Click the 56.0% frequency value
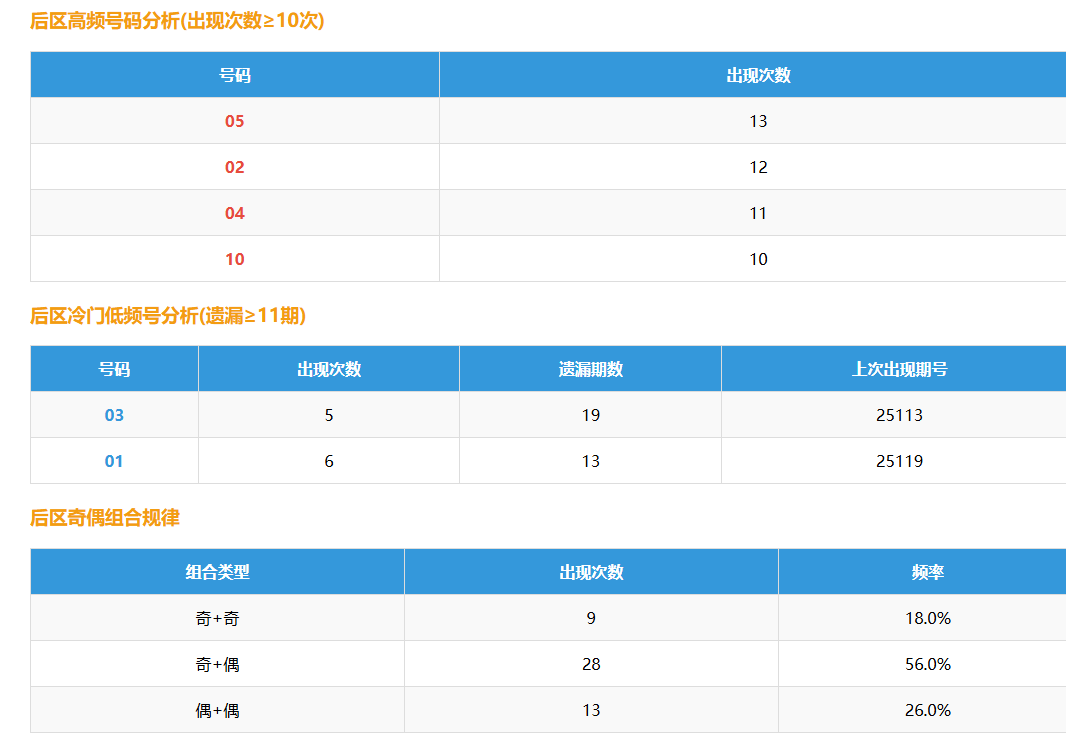The height and width of the screenshot is (750, 1066). coord(927,664)
